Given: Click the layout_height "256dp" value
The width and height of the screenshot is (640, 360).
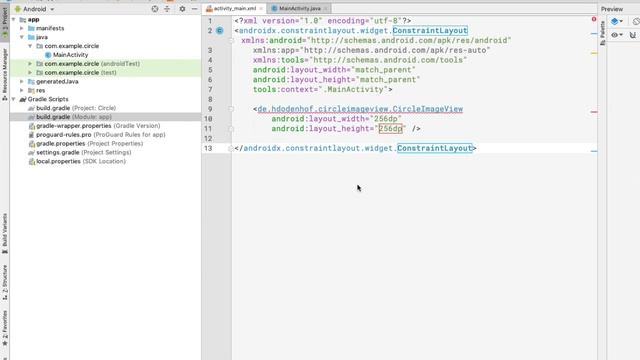Looking at the screenshot, I should (390, 129).
